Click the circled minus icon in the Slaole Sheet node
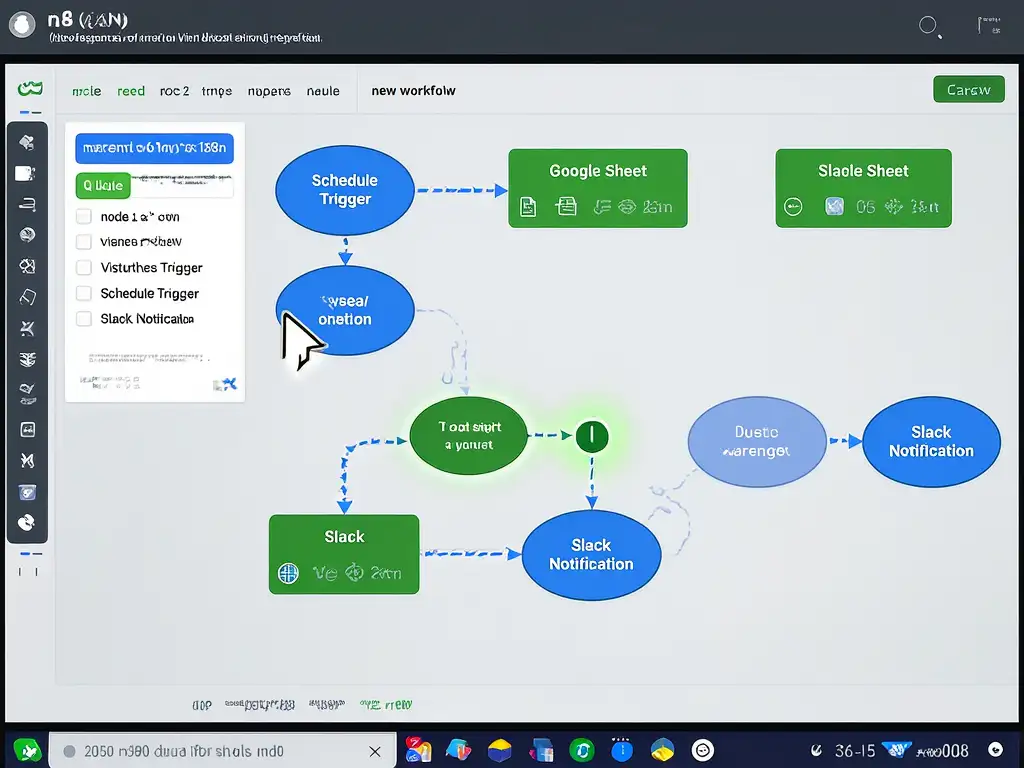Image resolution: width=1024 pixels, height=768 pixels. coord(793,207)
